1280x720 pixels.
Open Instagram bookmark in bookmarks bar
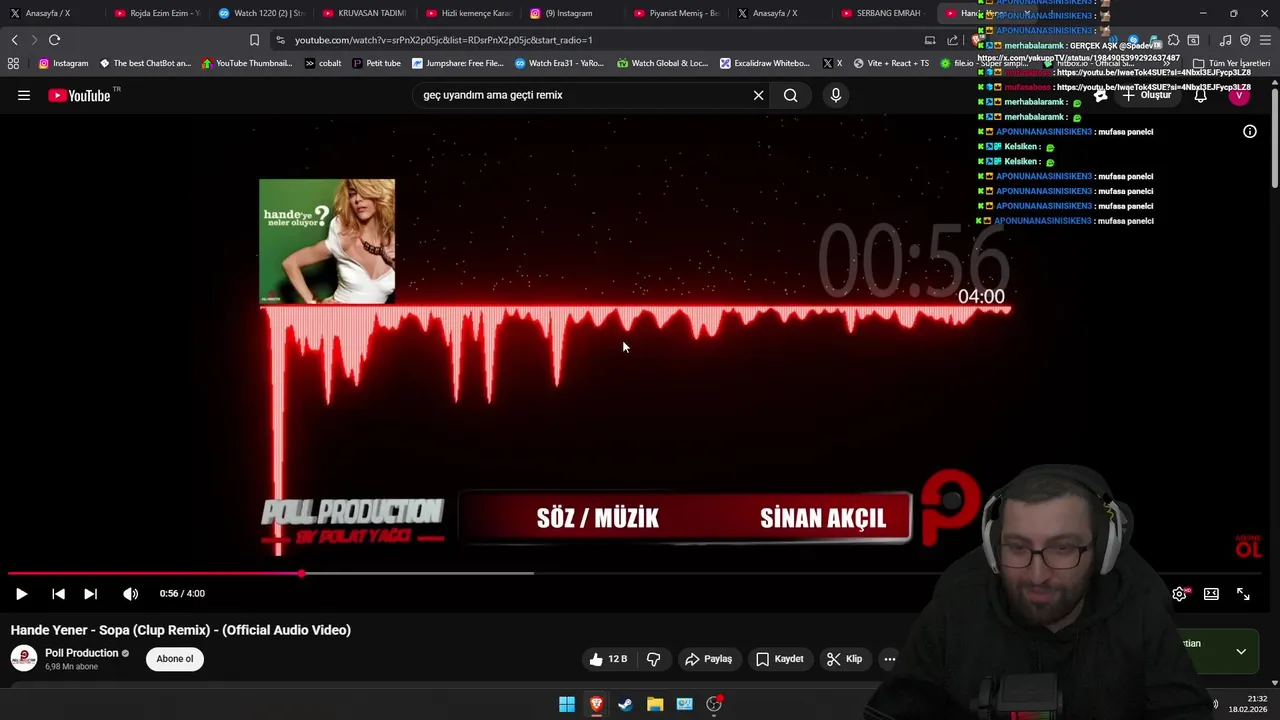[x=63, y=63]
